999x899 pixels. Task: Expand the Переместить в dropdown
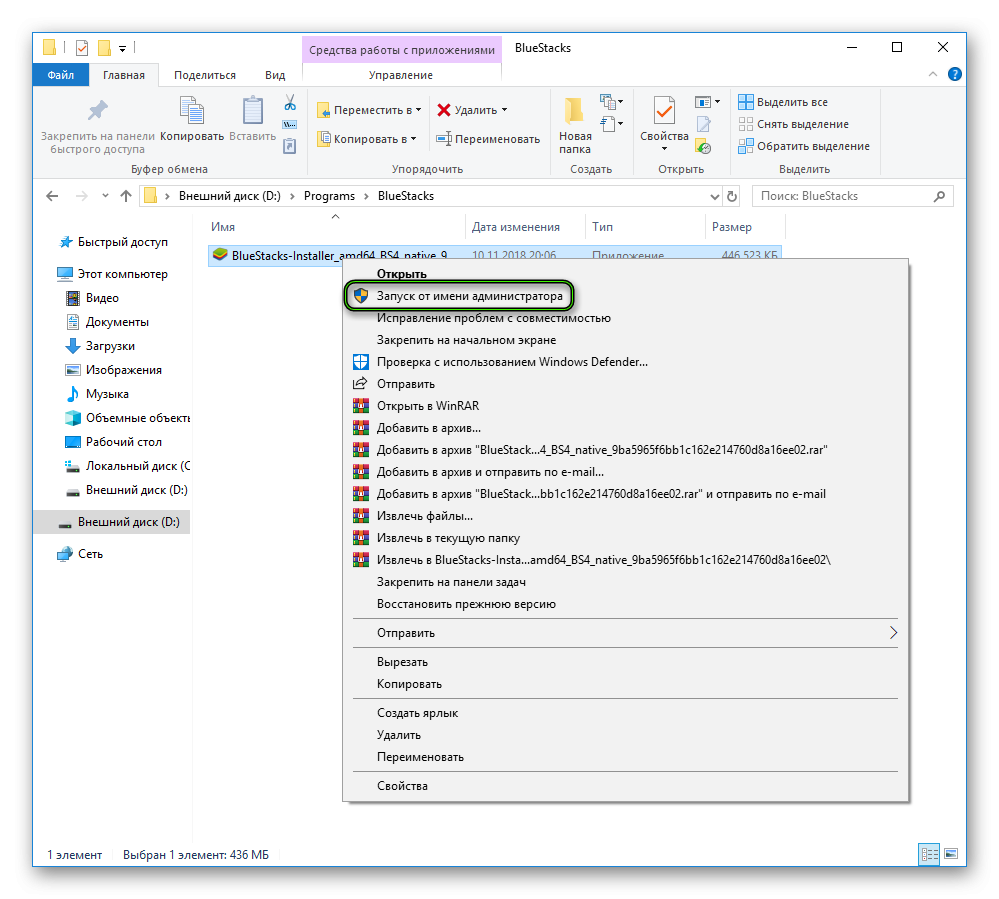419,110
